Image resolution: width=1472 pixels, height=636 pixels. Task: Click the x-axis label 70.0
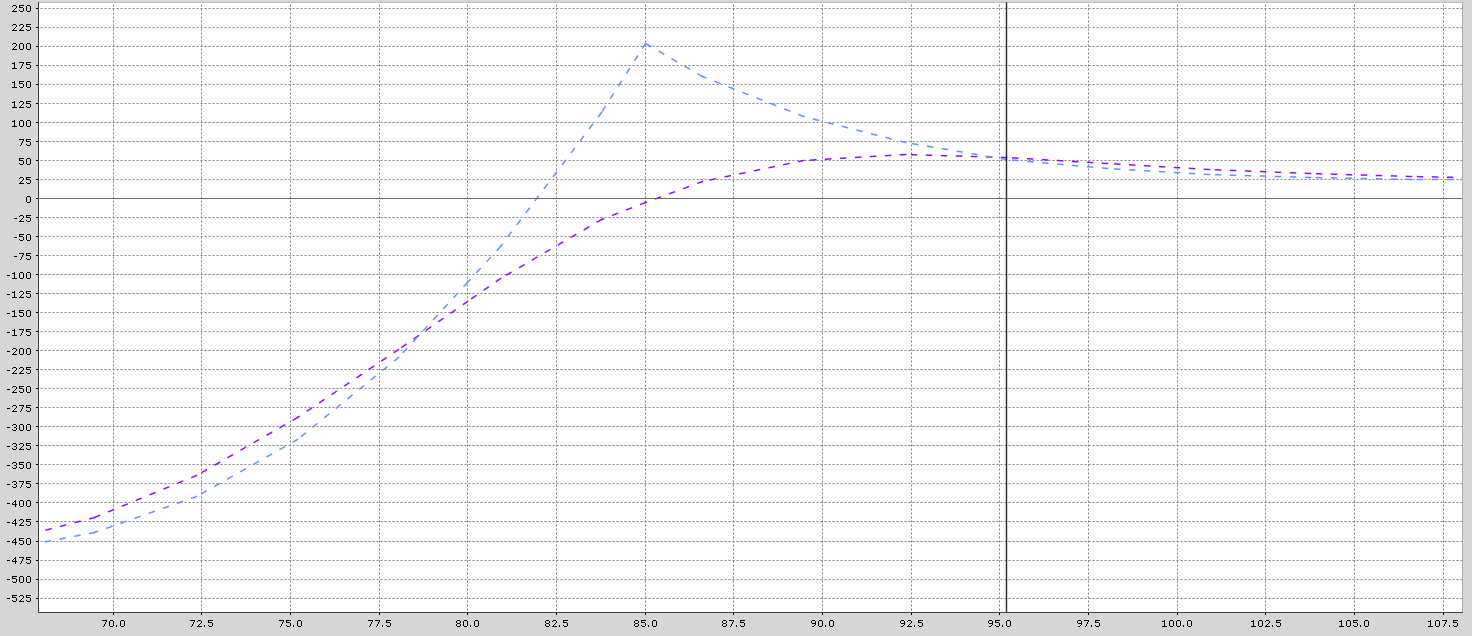click(113, 622)
